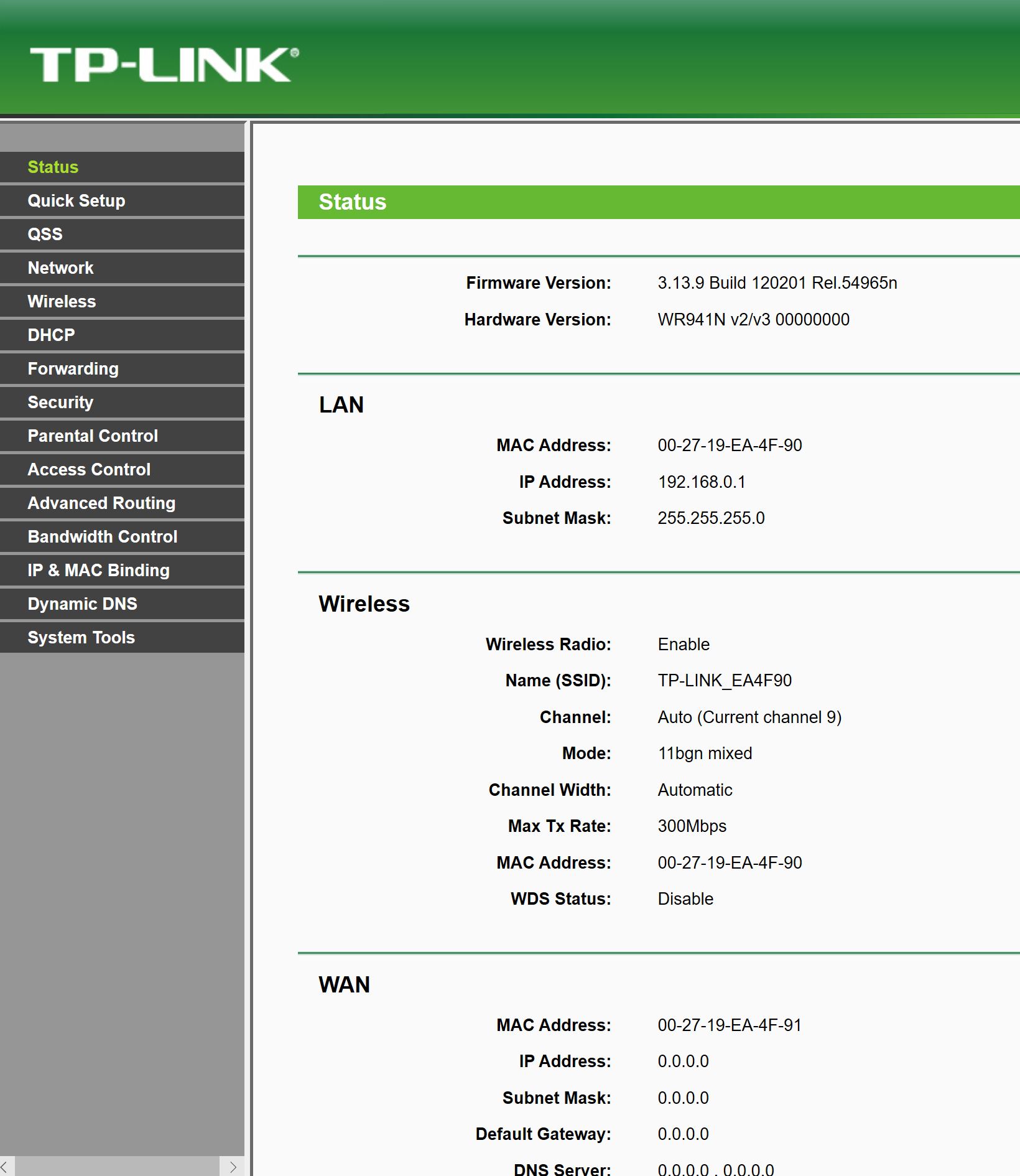The image size is (1020, 1176).
Task: Click the LAN section heading
Action: (341, 405)
